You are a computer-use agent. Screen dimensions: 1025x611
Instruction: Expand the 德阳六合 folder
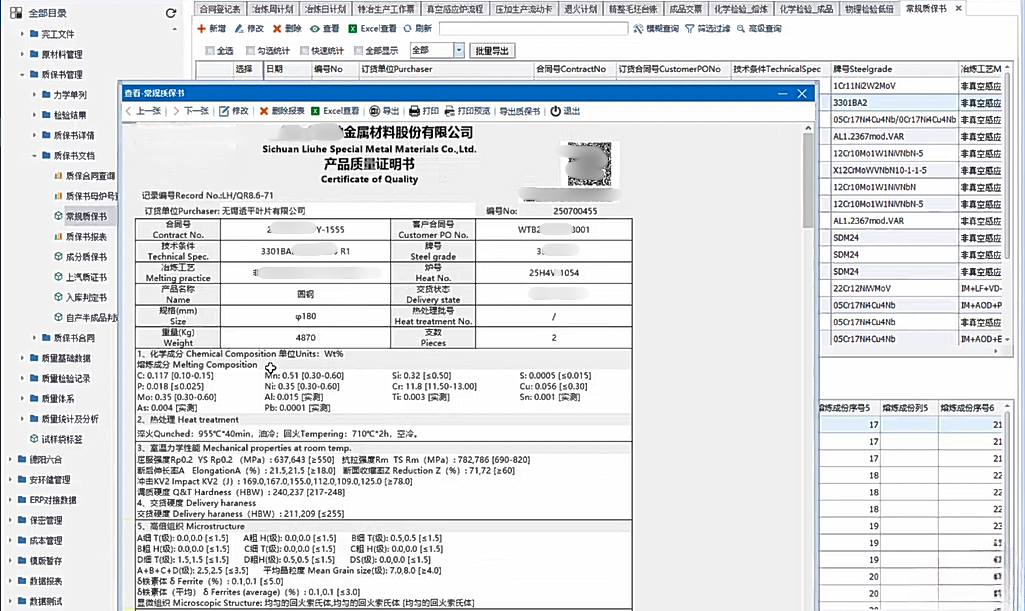tap(9, 459)
